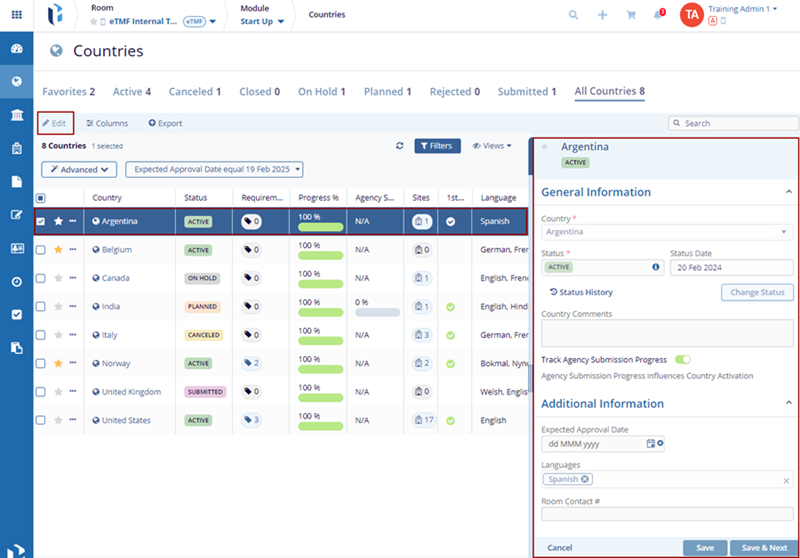Click the Change Status button
Viewport: 800px width, 558px height.
pos(757,292)
